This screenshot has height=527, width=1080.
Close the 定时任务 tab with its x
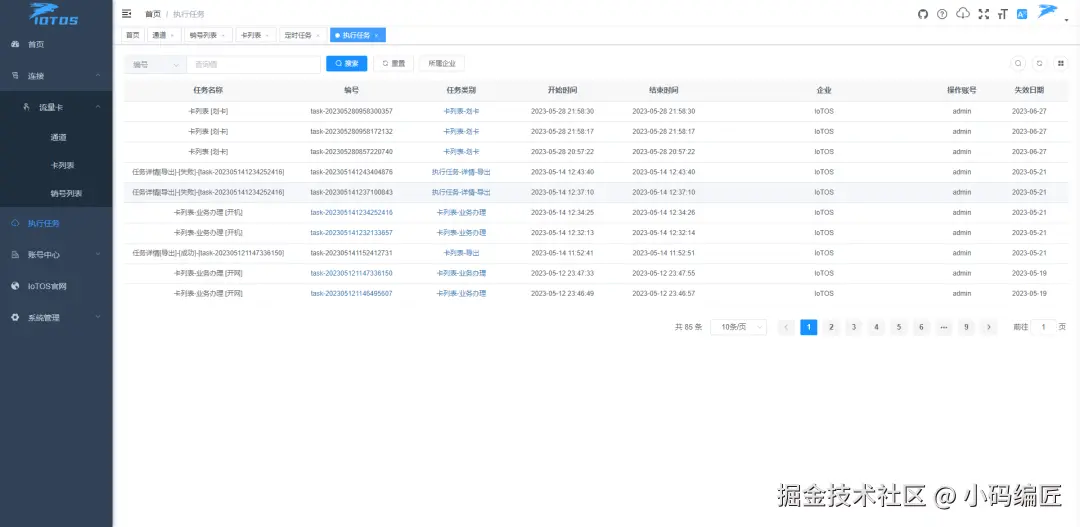coord(318,35)
